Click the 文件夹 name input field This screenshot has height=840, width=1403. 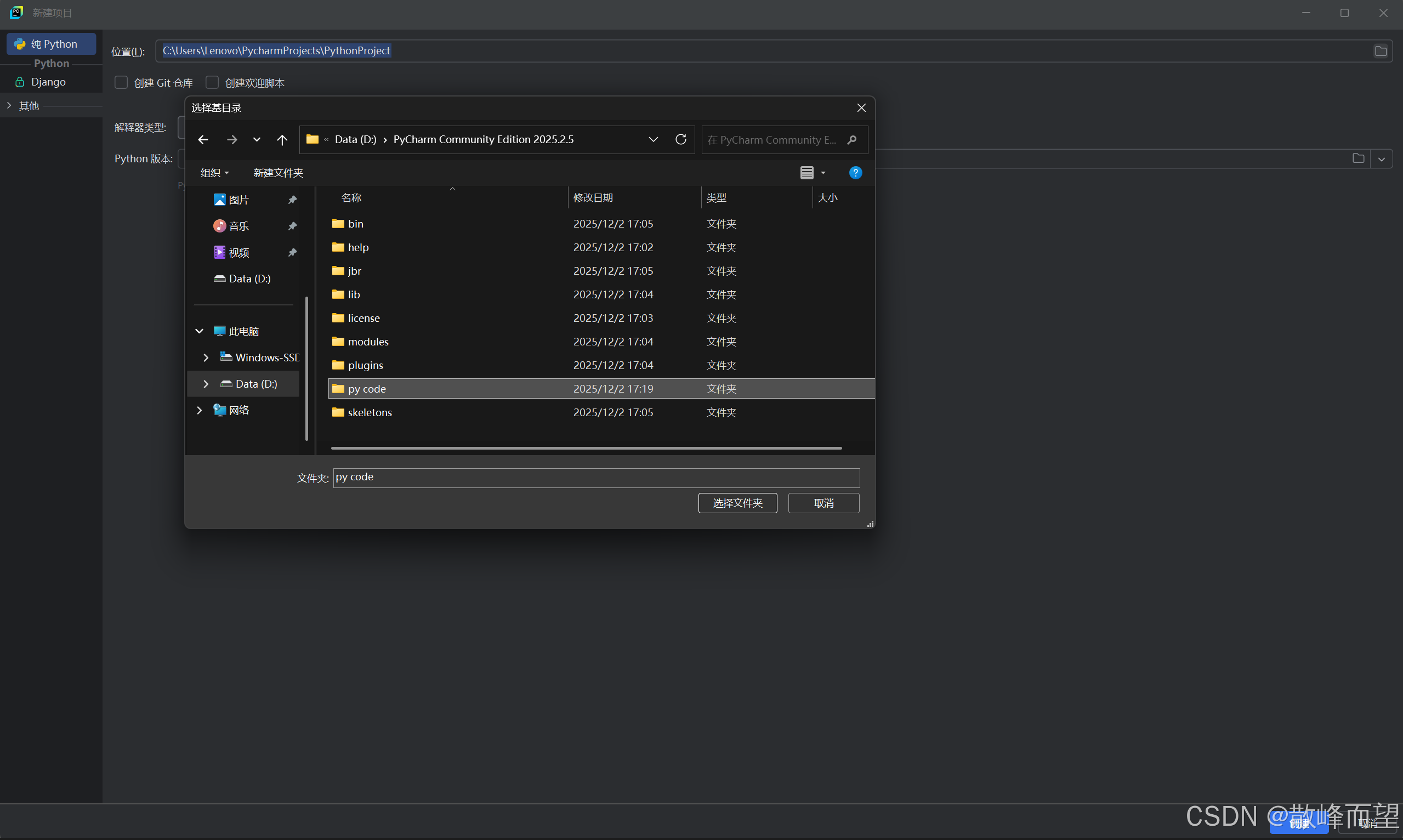596,478
